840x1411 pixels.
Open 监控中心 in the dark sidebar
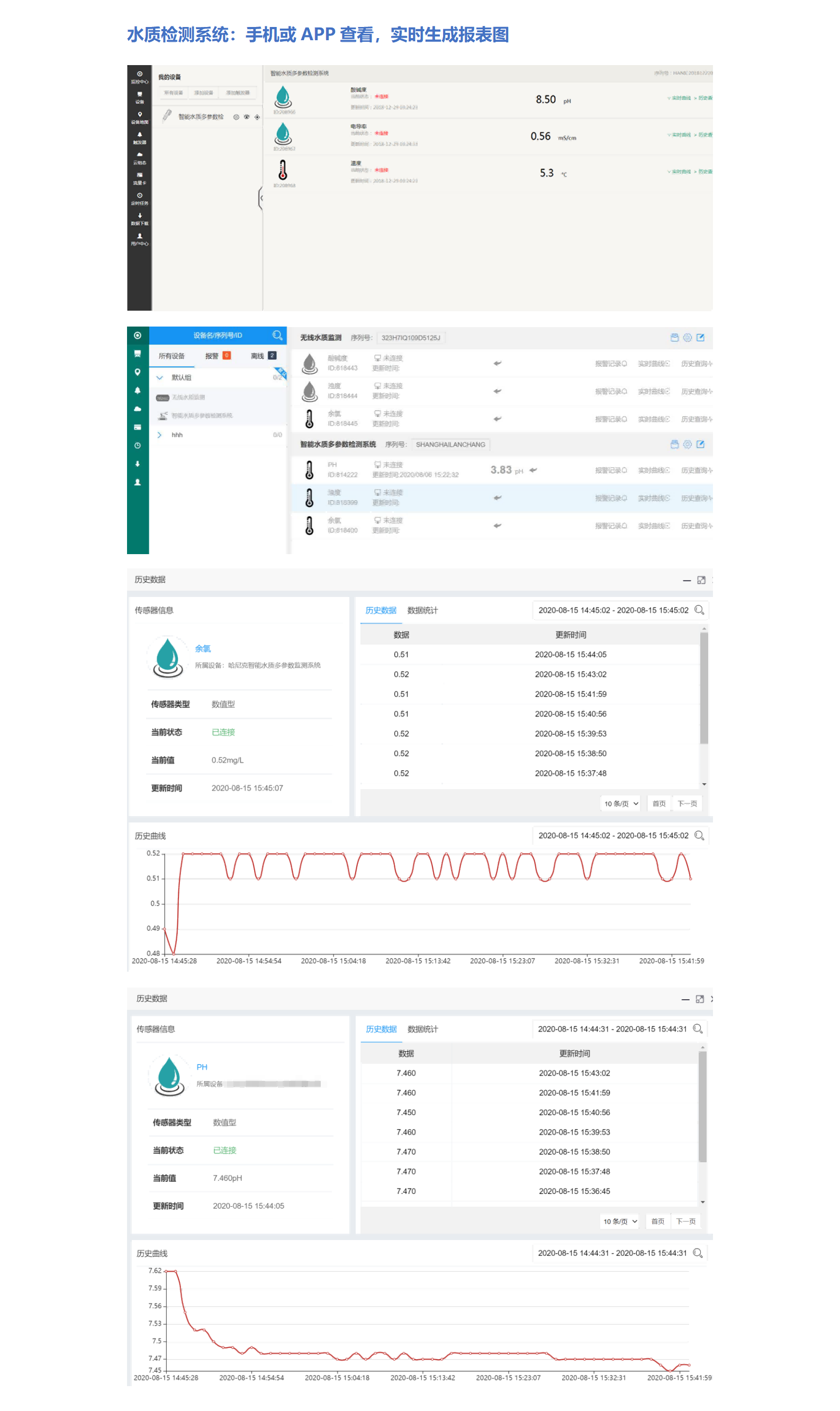[x=139, y=77]
